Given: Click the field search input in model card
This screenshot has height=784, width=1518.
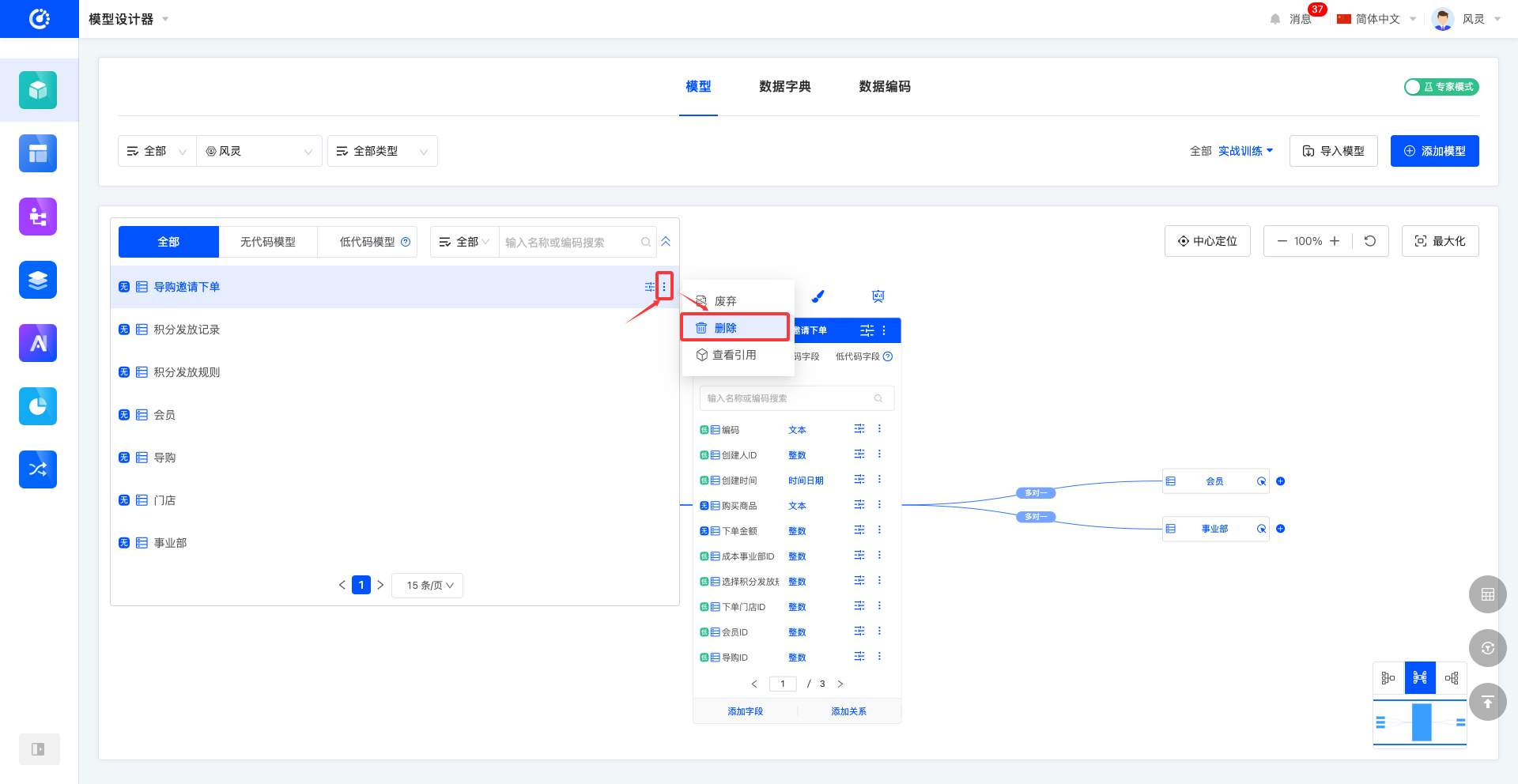Looking at the screenshot, I should coord(796,398).
